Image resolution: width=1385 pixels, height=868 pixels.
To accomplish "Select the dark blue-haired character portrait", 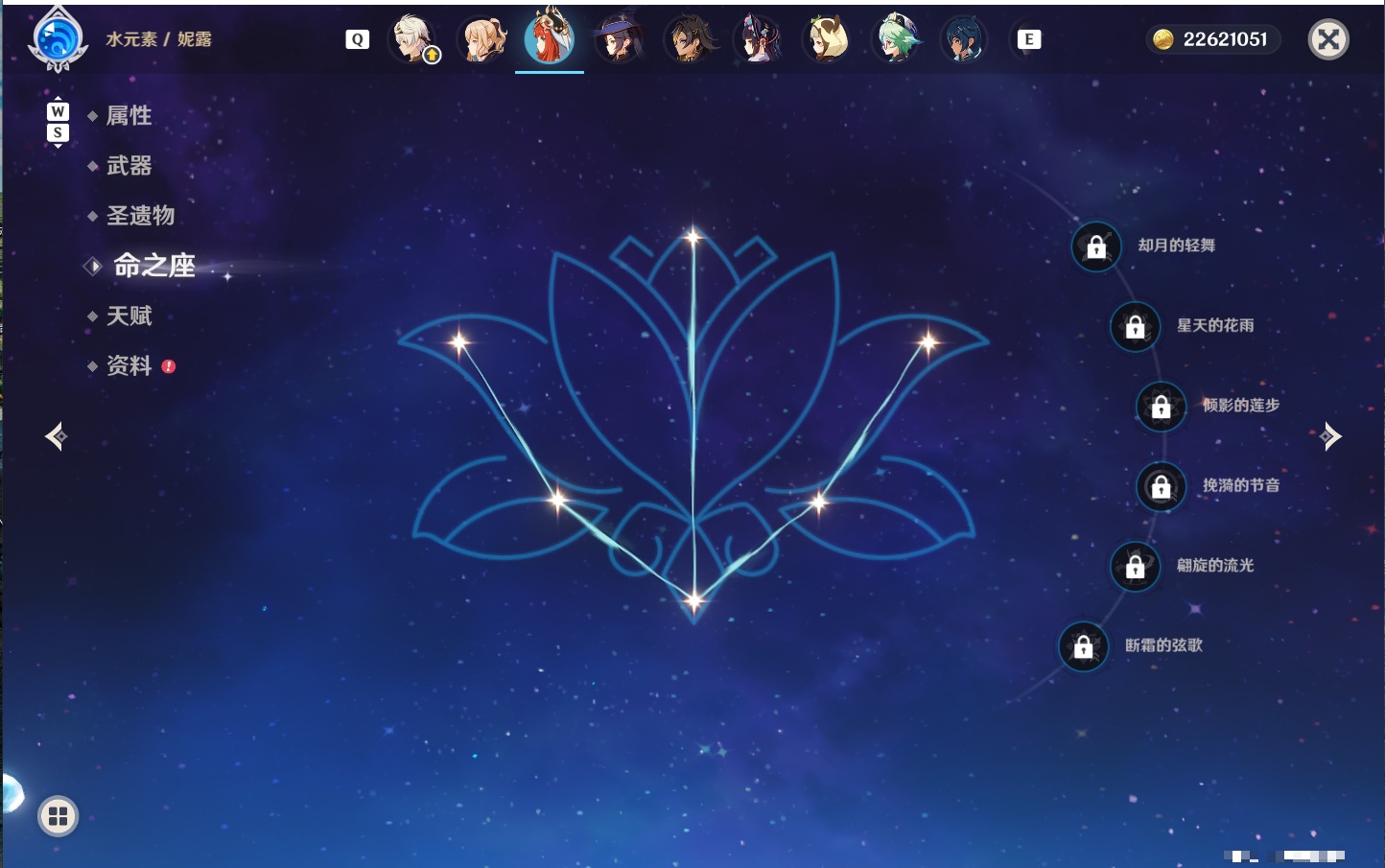I will [963, 39].
